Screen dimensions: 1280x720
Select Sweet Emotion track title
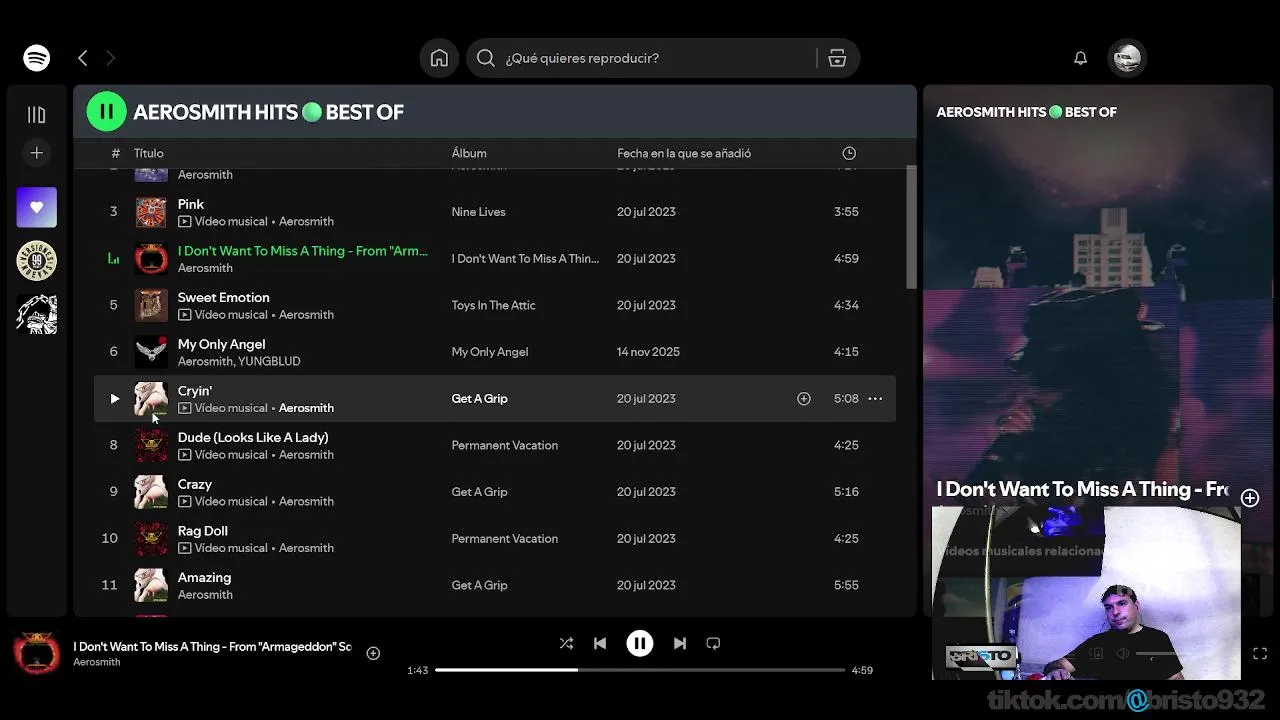tap(224, 297)
